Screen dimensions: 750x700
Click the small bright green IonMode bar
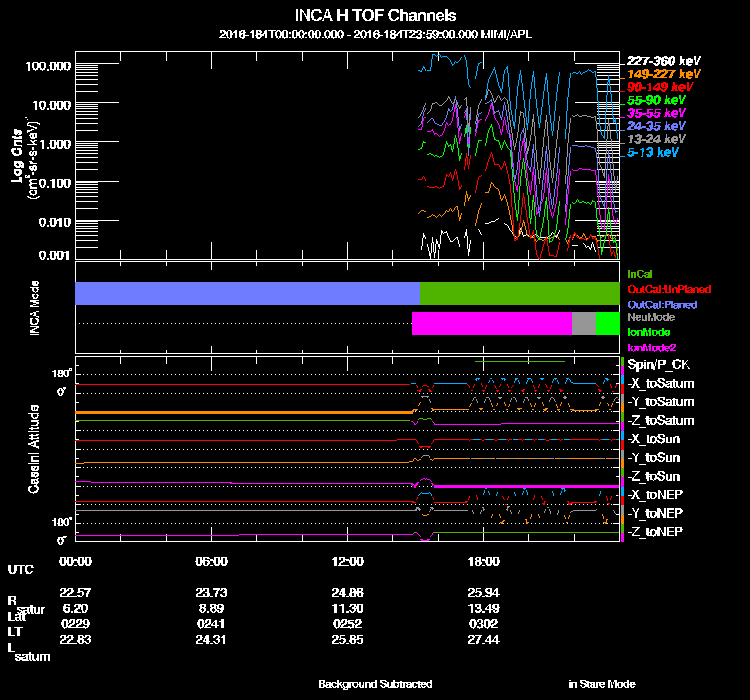point(607,323)
